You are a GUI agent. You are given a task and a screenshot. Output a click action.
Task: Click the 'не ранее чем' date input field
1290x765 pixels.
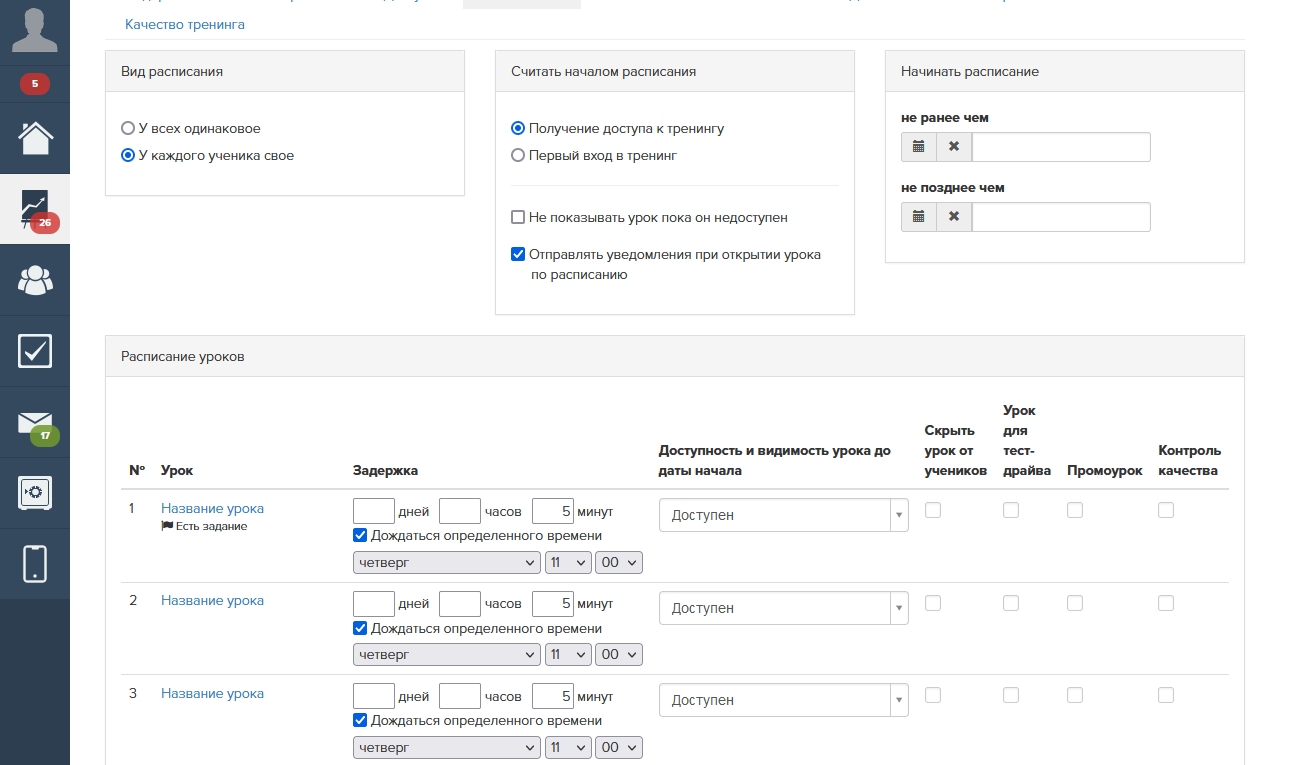[x=1060, y=147]
